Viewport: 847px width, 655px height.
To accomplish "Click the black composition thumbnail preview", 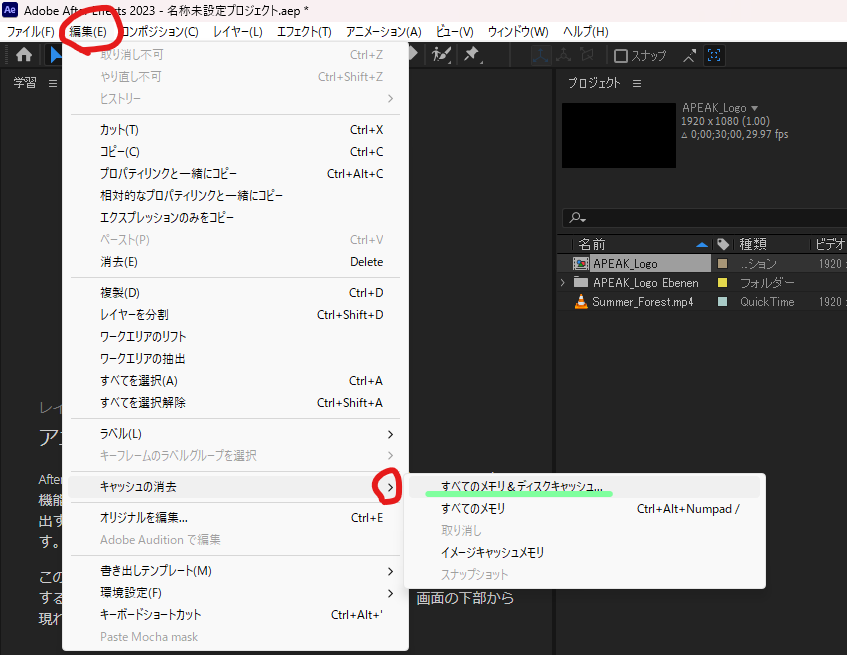I will [x=619, y=136].
